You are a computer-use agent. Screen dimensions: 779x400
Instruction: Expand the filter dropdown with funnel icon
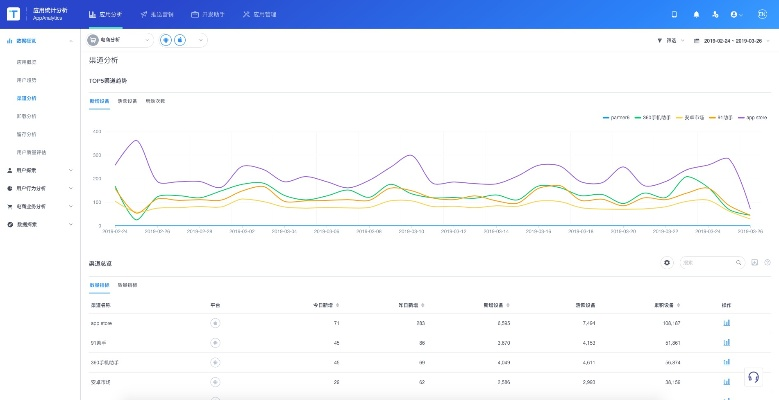(x=672, y=40)
